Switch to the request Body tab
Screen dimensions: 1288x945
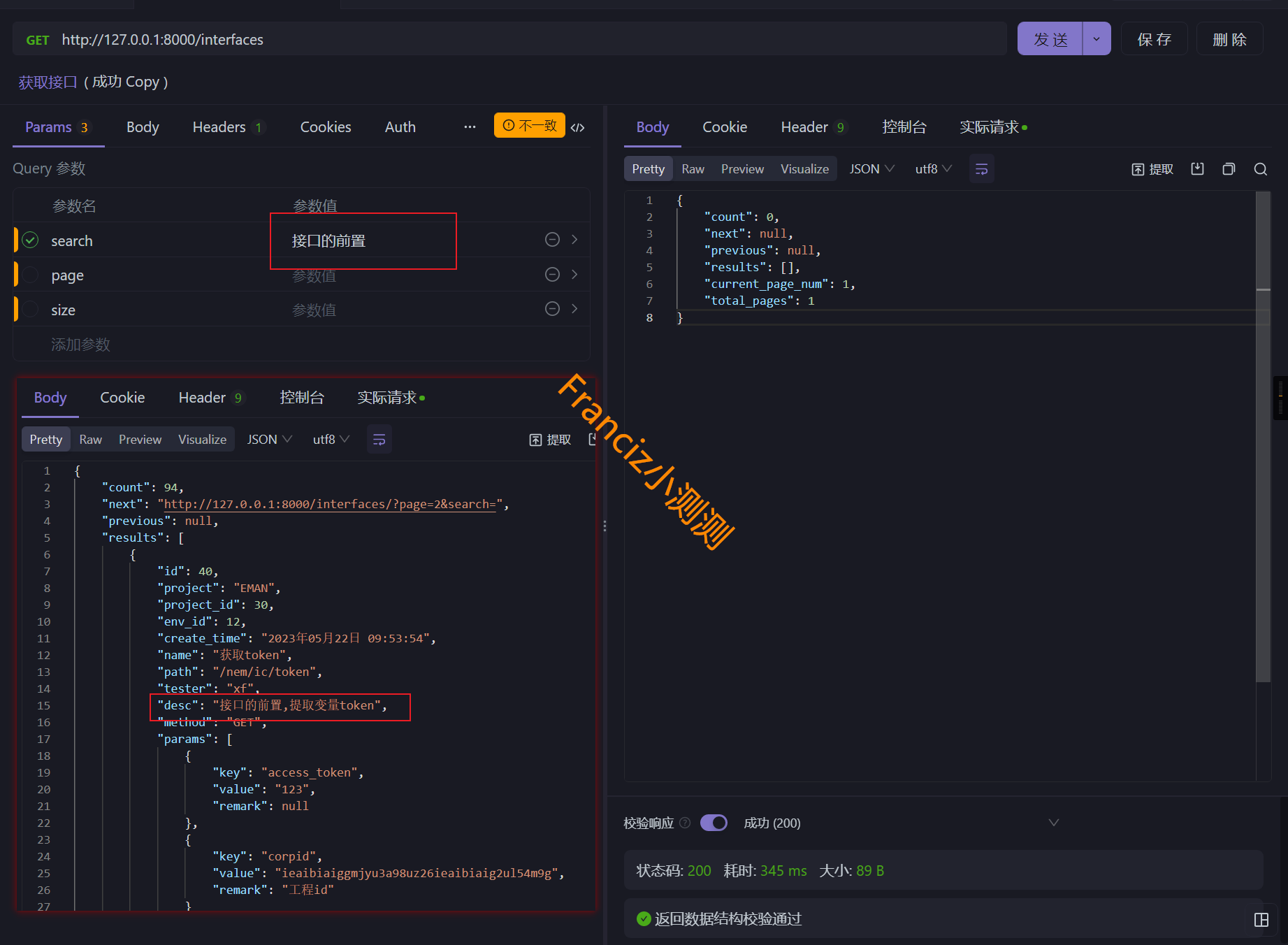tap(143, 127)
